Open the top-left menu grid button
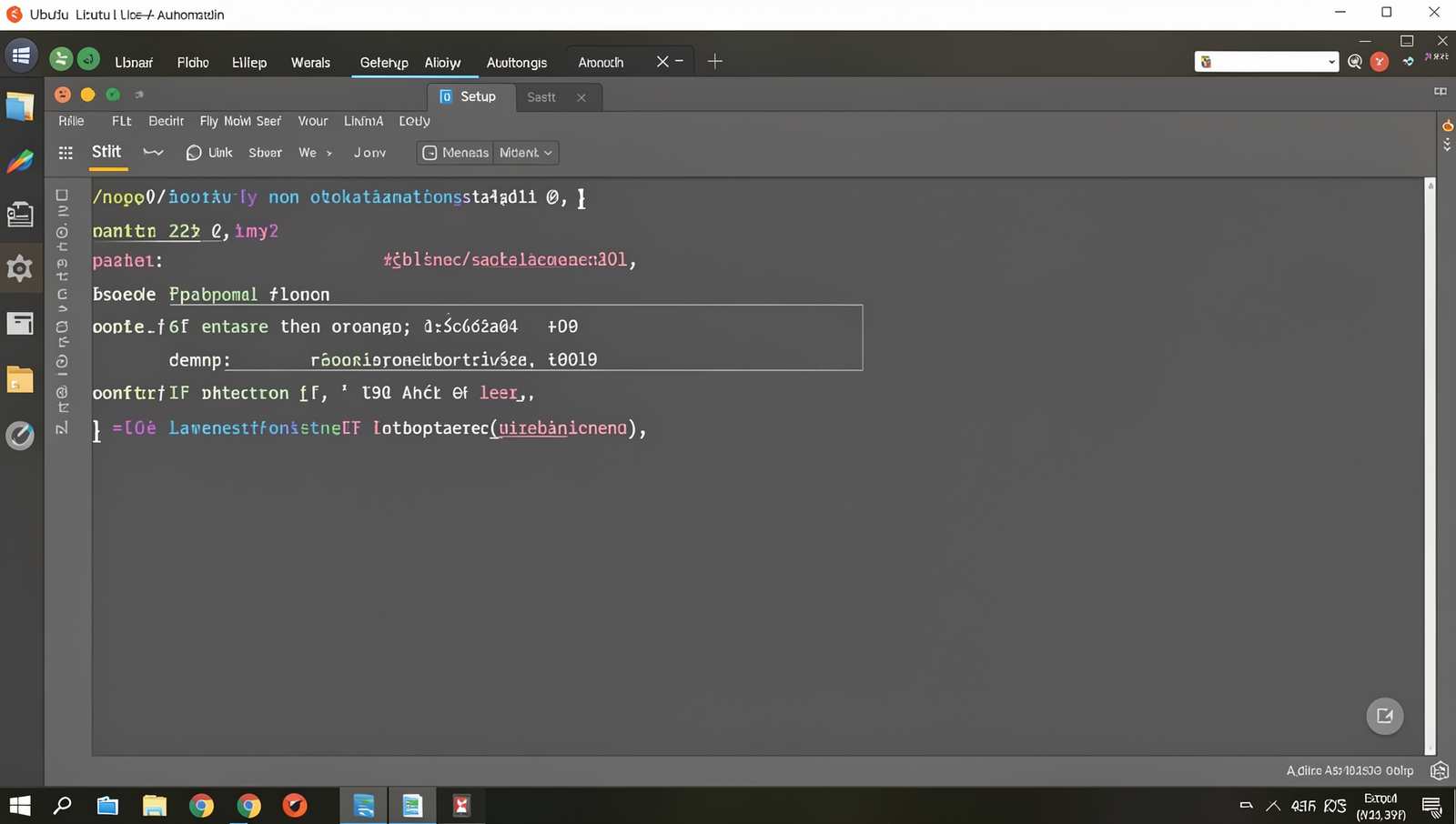The height and width of the screenshot is (824, 1456). coord(21,55)
